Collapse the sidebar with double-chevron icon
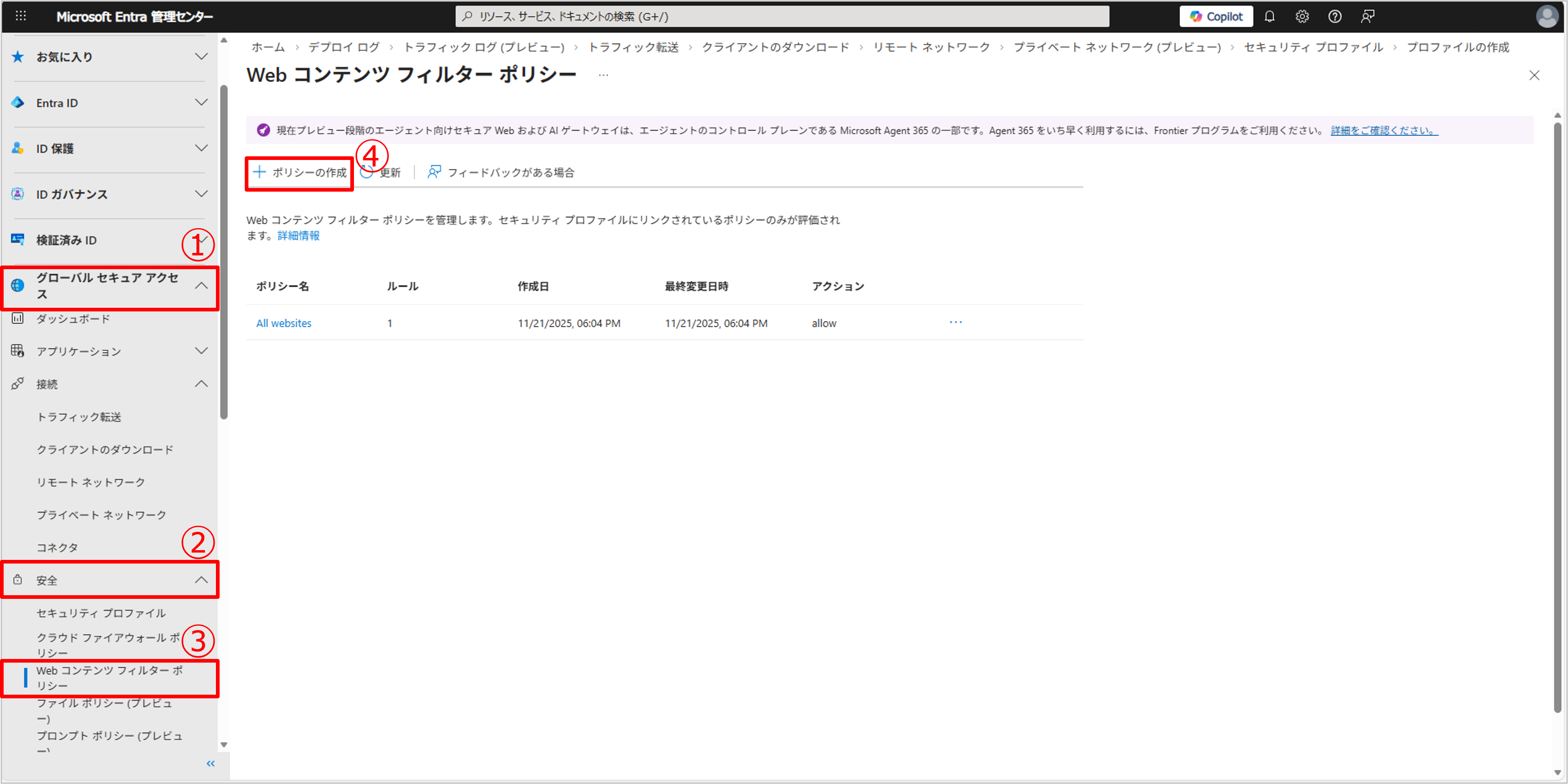Image resolution: width=1568 pixels, height=784 pixels. pos(211,763)
